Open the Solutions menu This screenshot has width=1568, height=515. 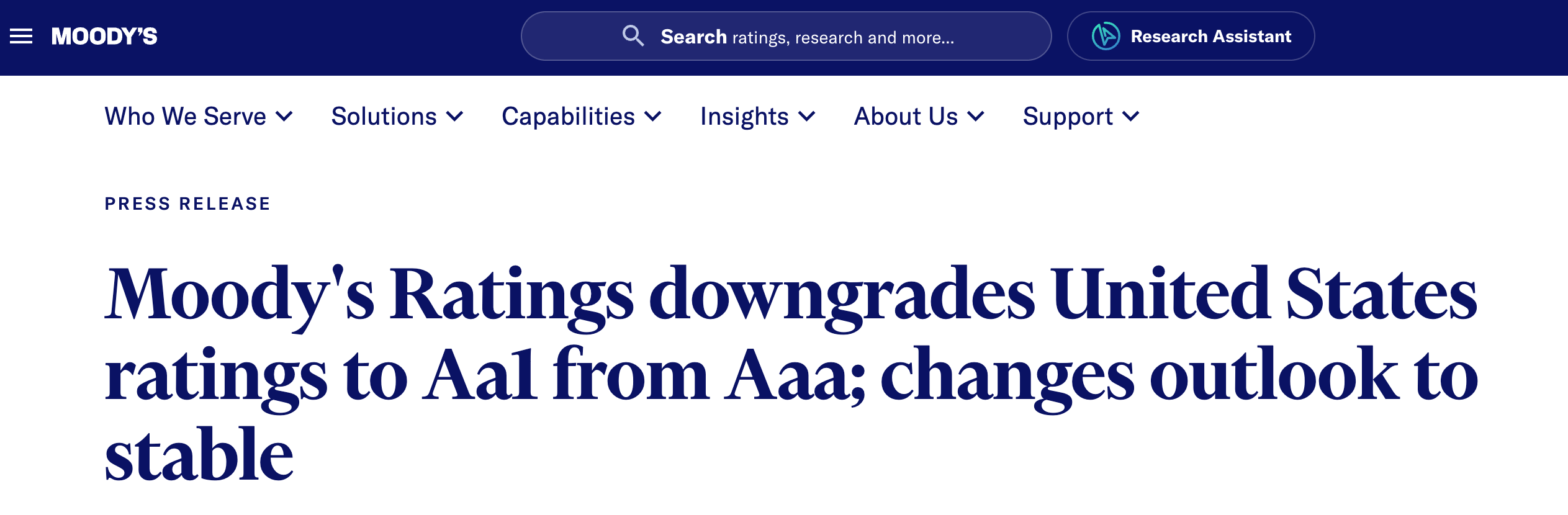(x=384, y=117)
